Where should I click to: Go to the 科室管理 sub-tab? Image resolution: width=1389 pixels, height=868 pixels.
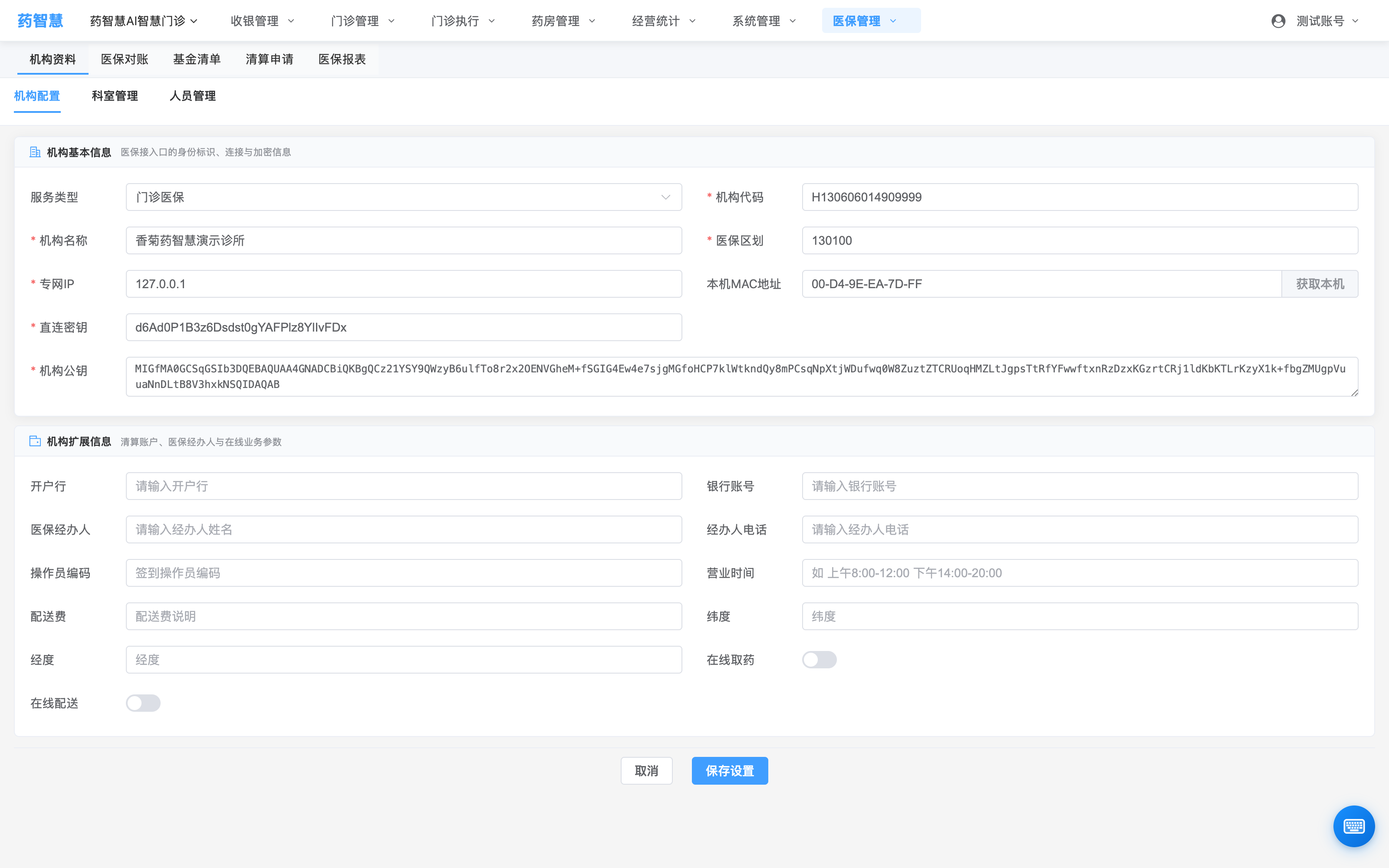pos(115,96)
